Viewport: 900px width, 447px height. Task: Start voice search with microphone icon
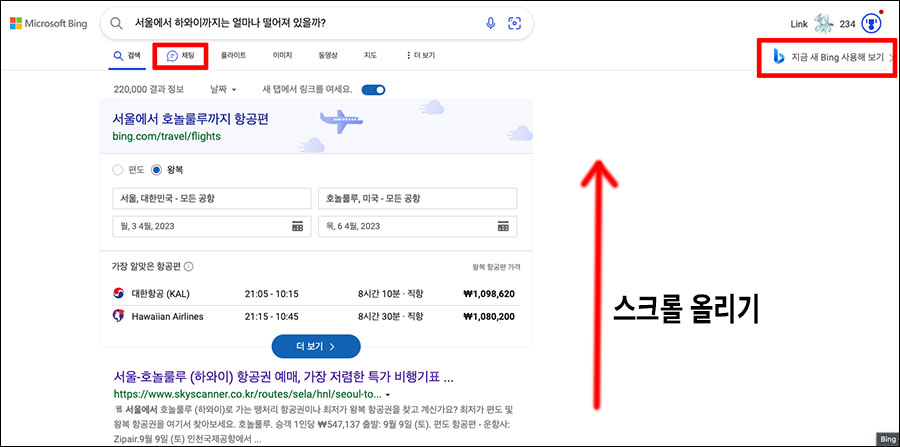(490, 23)
